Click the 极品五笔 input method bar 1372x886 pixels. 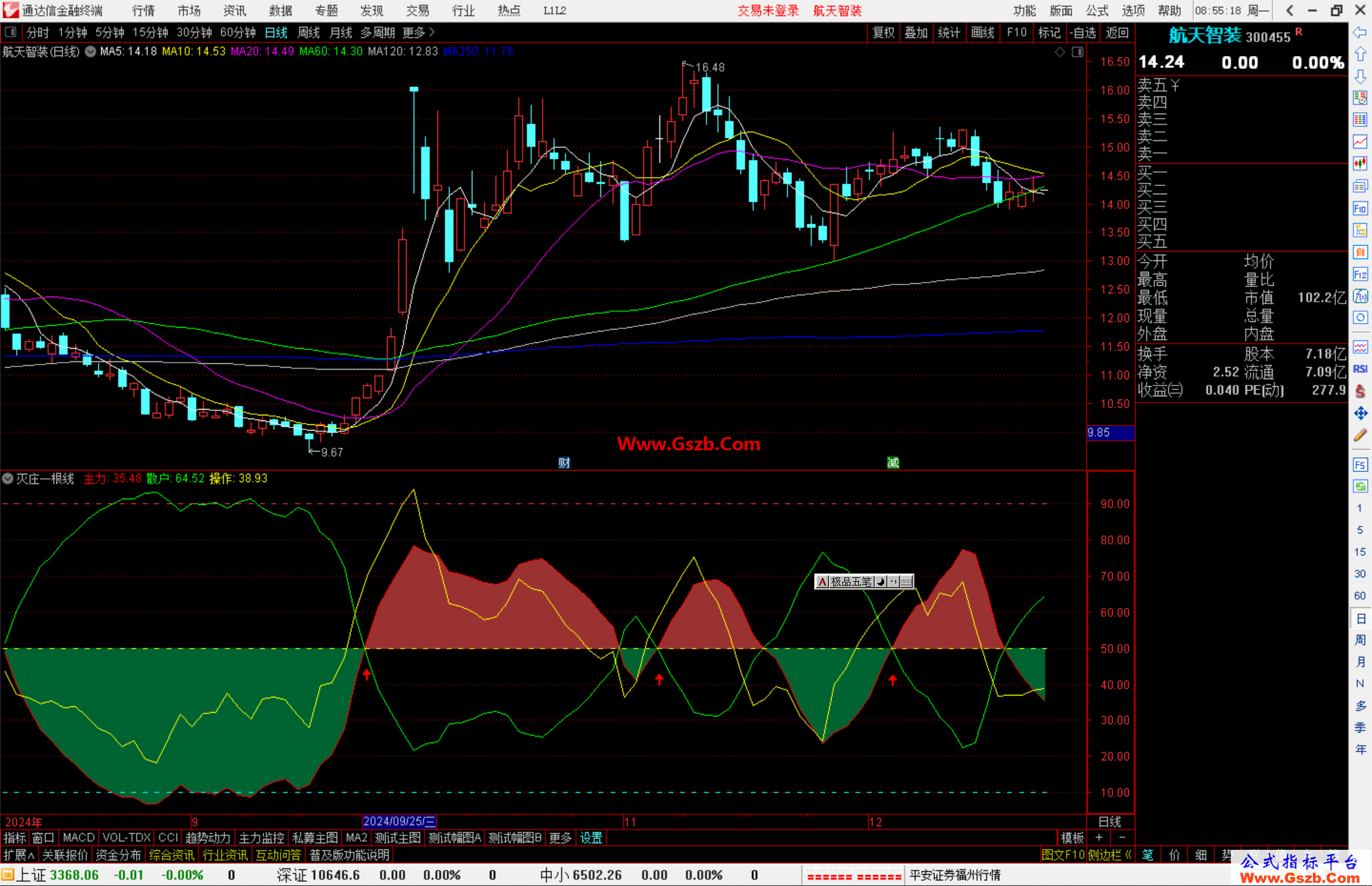[x=864, y=581]
